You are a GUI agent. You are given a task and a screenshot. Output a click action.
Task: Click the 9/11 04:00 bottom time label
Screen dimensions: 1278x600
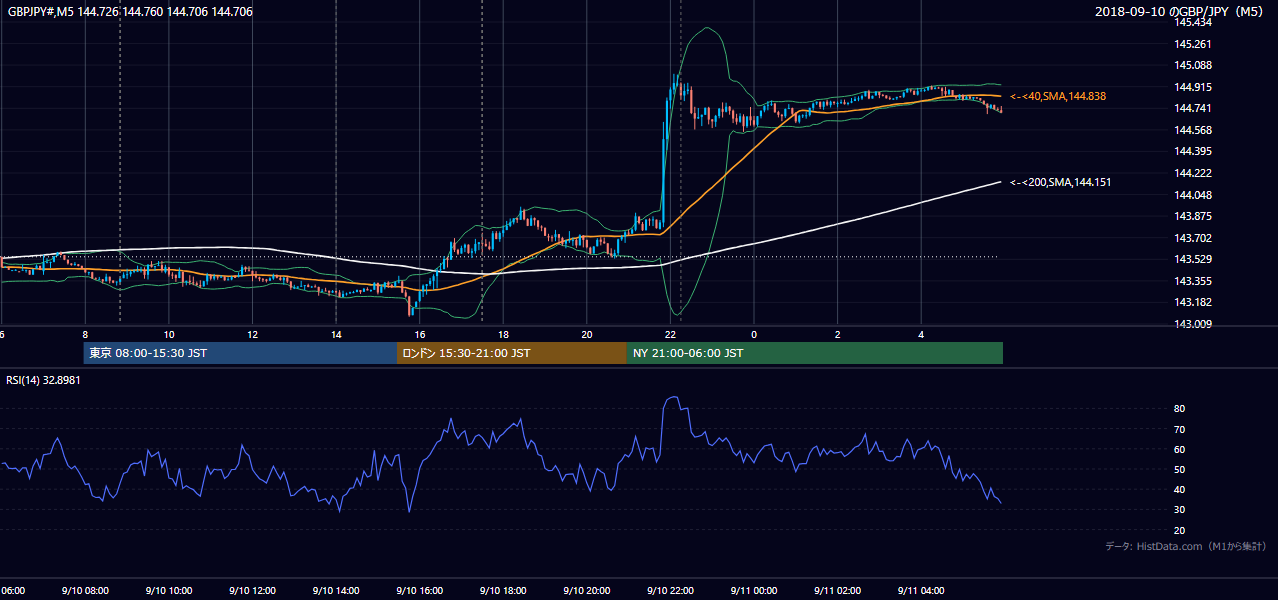(x=922, y=590)
